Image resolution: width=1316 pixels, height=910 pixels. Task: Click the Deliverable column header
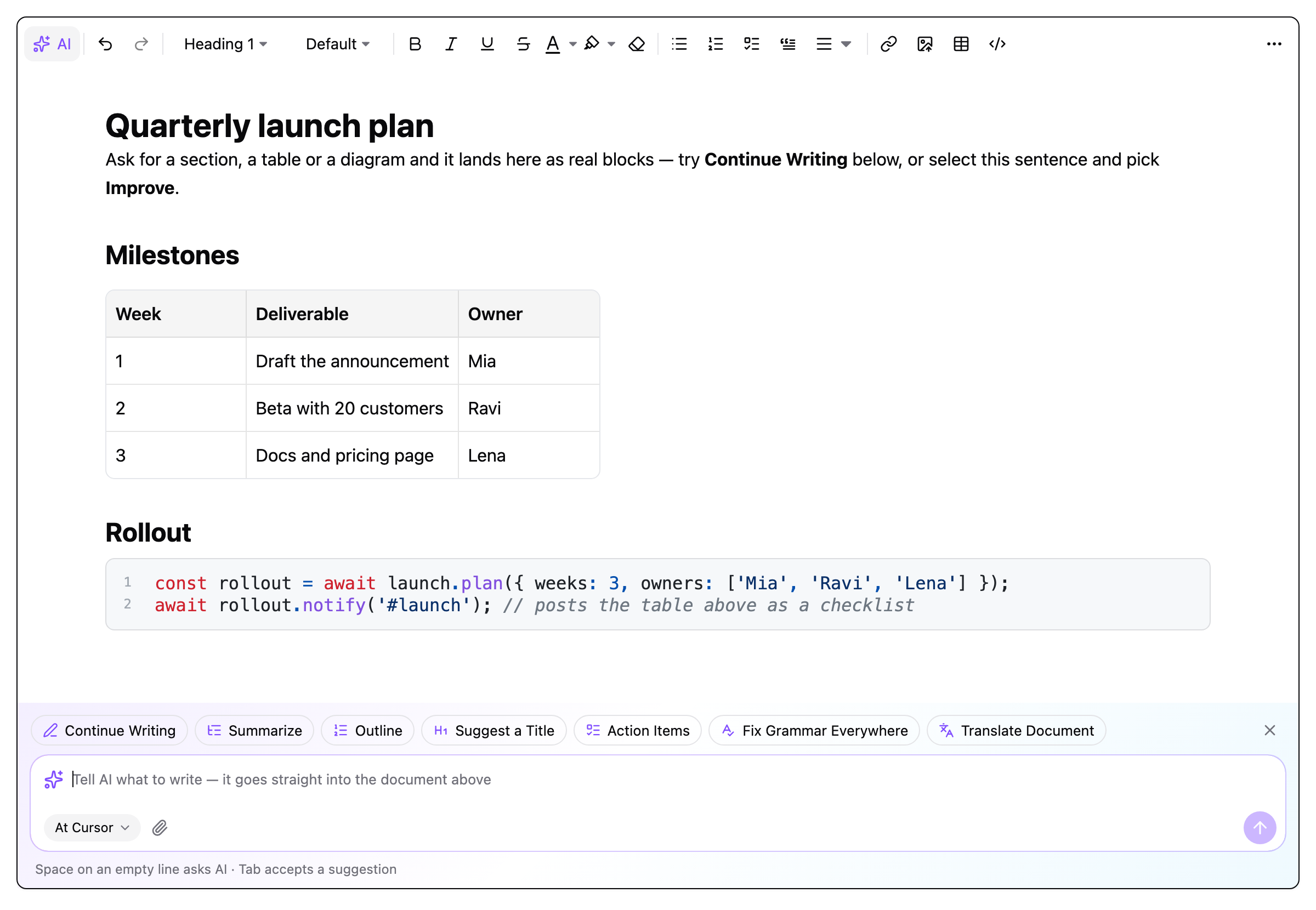pos(352,314)
